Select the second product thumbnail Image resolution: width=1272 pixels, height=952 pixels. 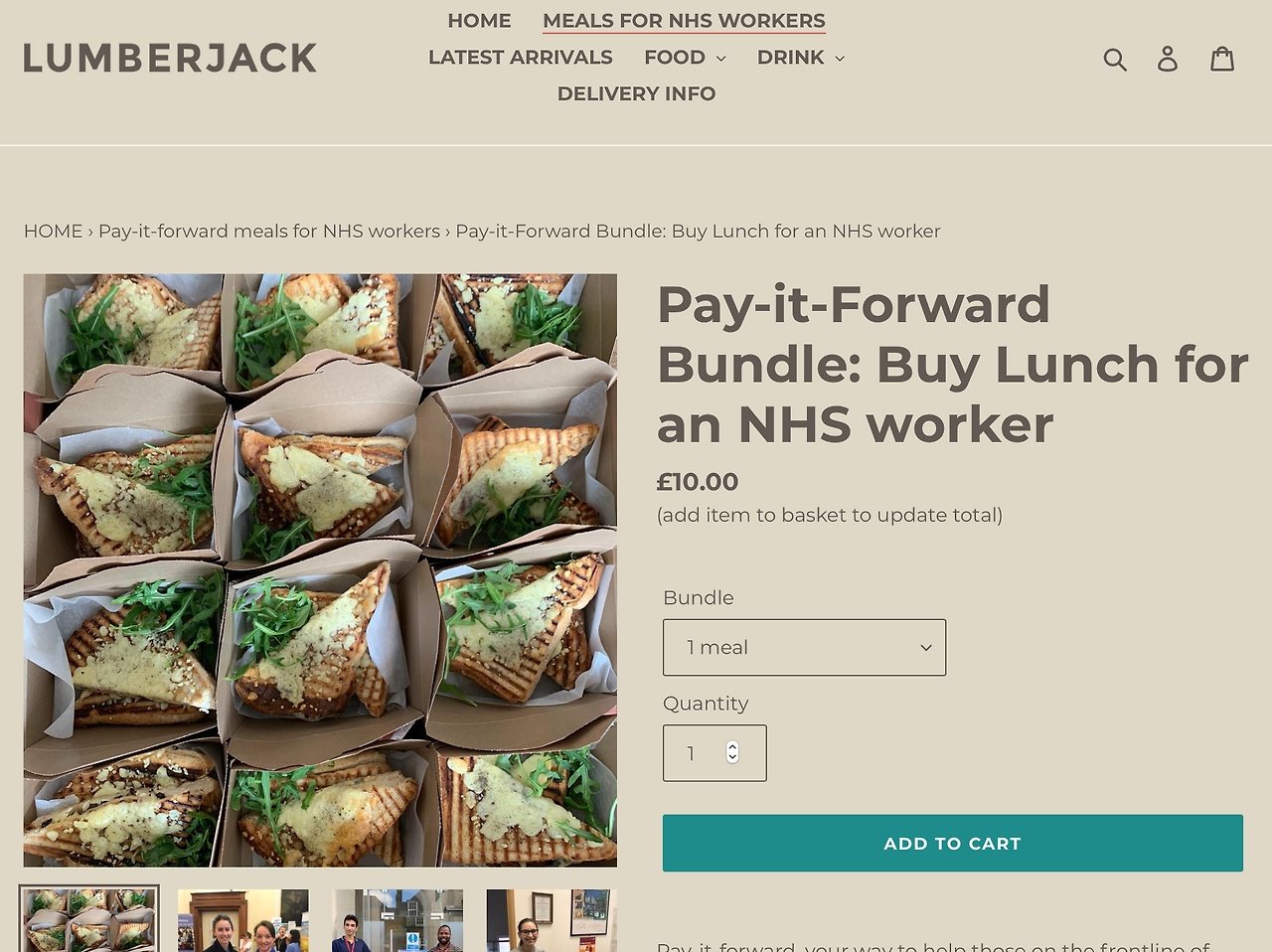coord(242,920)
